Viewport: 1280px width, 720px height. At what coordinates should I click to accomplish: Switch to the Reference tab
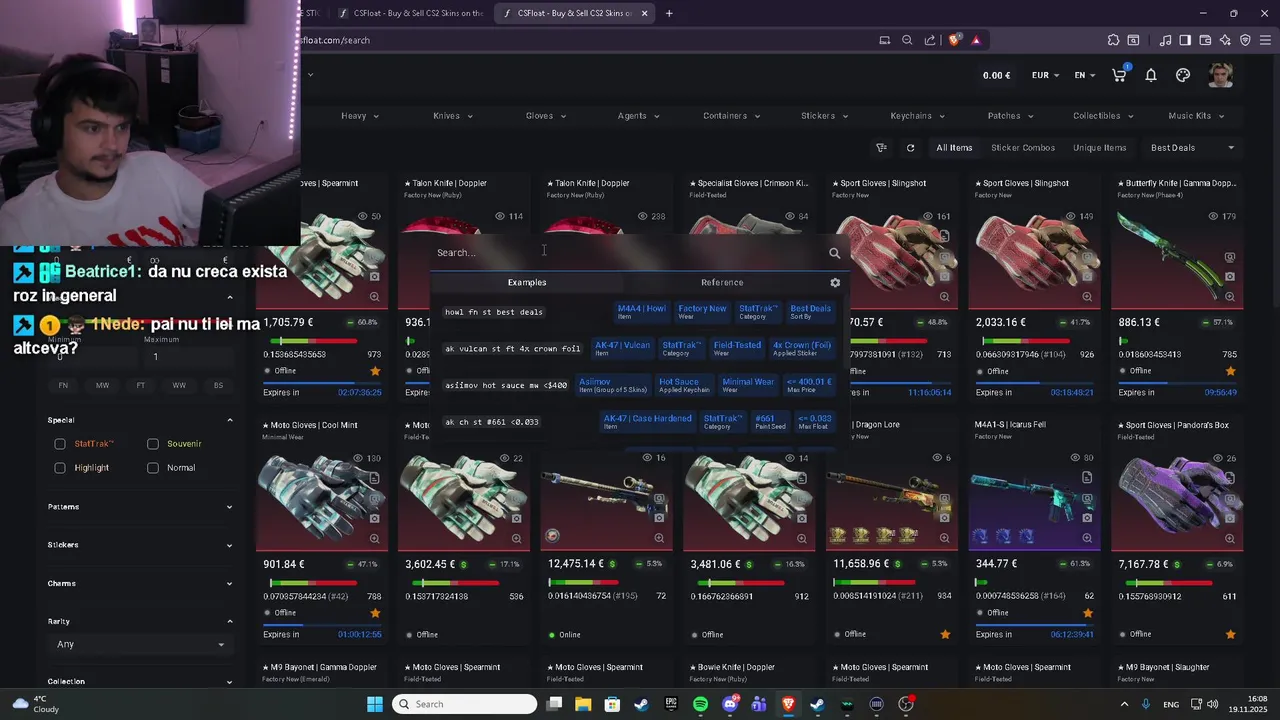click(722, 283)
